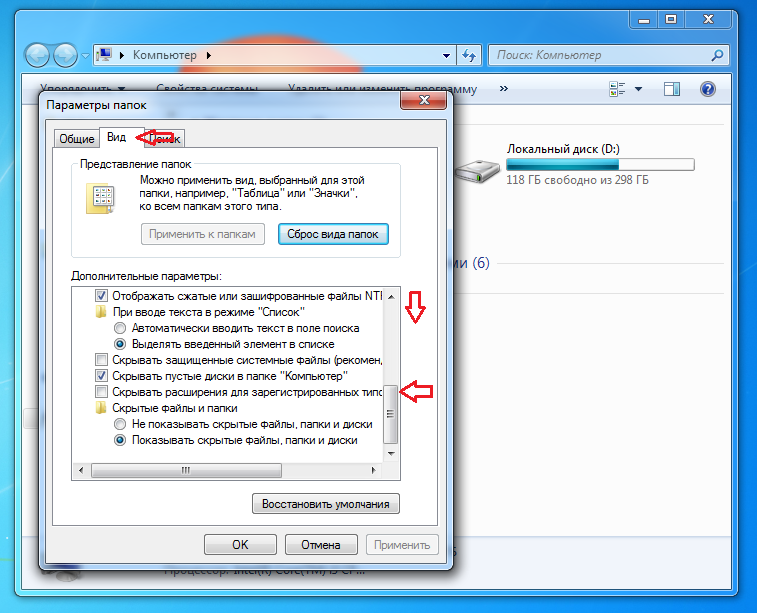Viewport: 757px width, 613px height.
Task: Click vertical scrollbar thumb in settings list
Action: 391,414
